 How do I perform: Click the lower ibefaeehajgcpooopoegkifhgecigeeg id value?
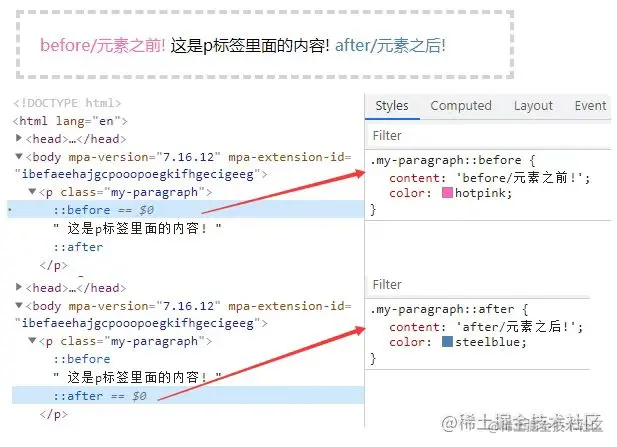138,323
